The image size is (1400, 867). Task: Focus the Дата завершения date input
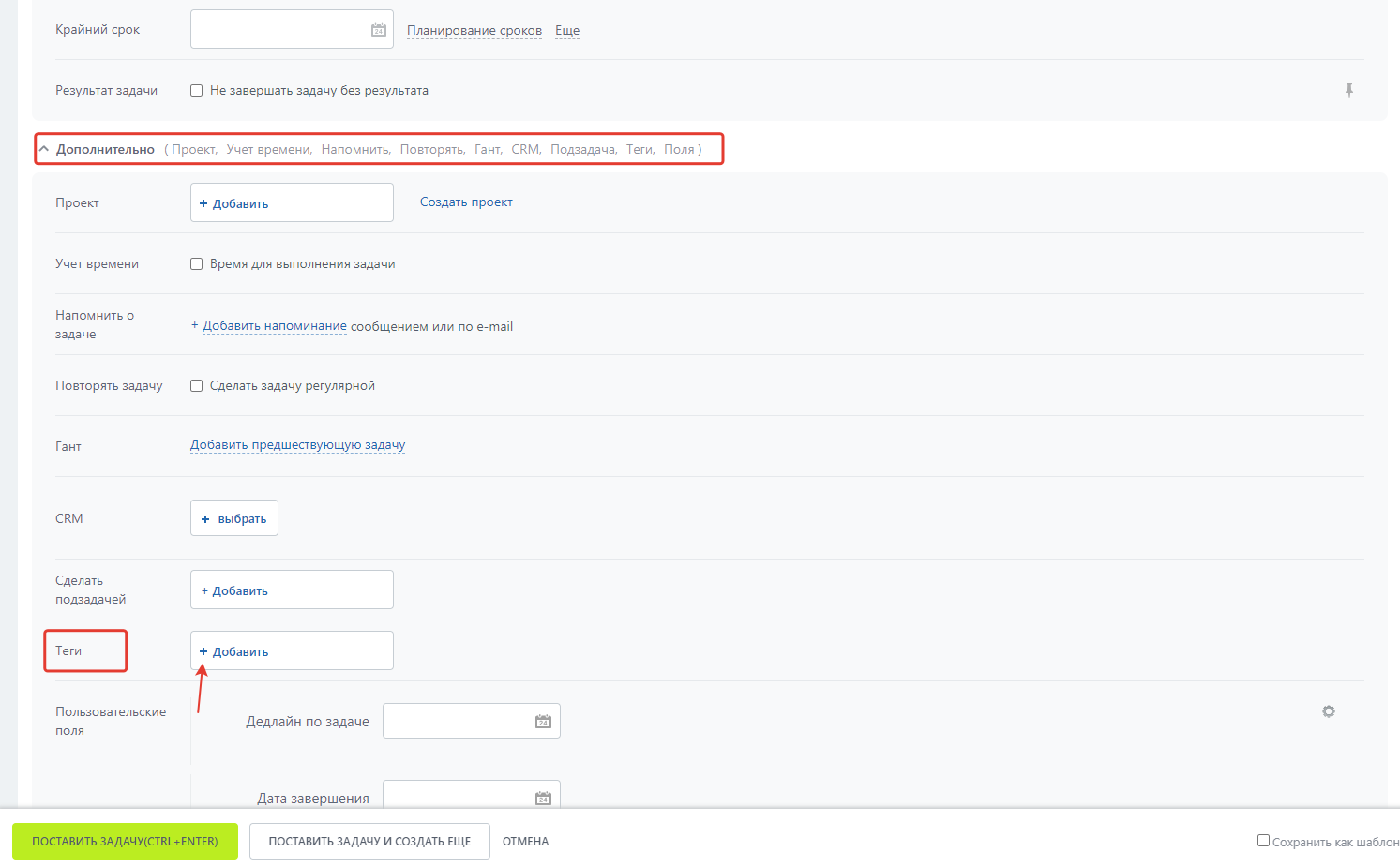tap(471, 795)
